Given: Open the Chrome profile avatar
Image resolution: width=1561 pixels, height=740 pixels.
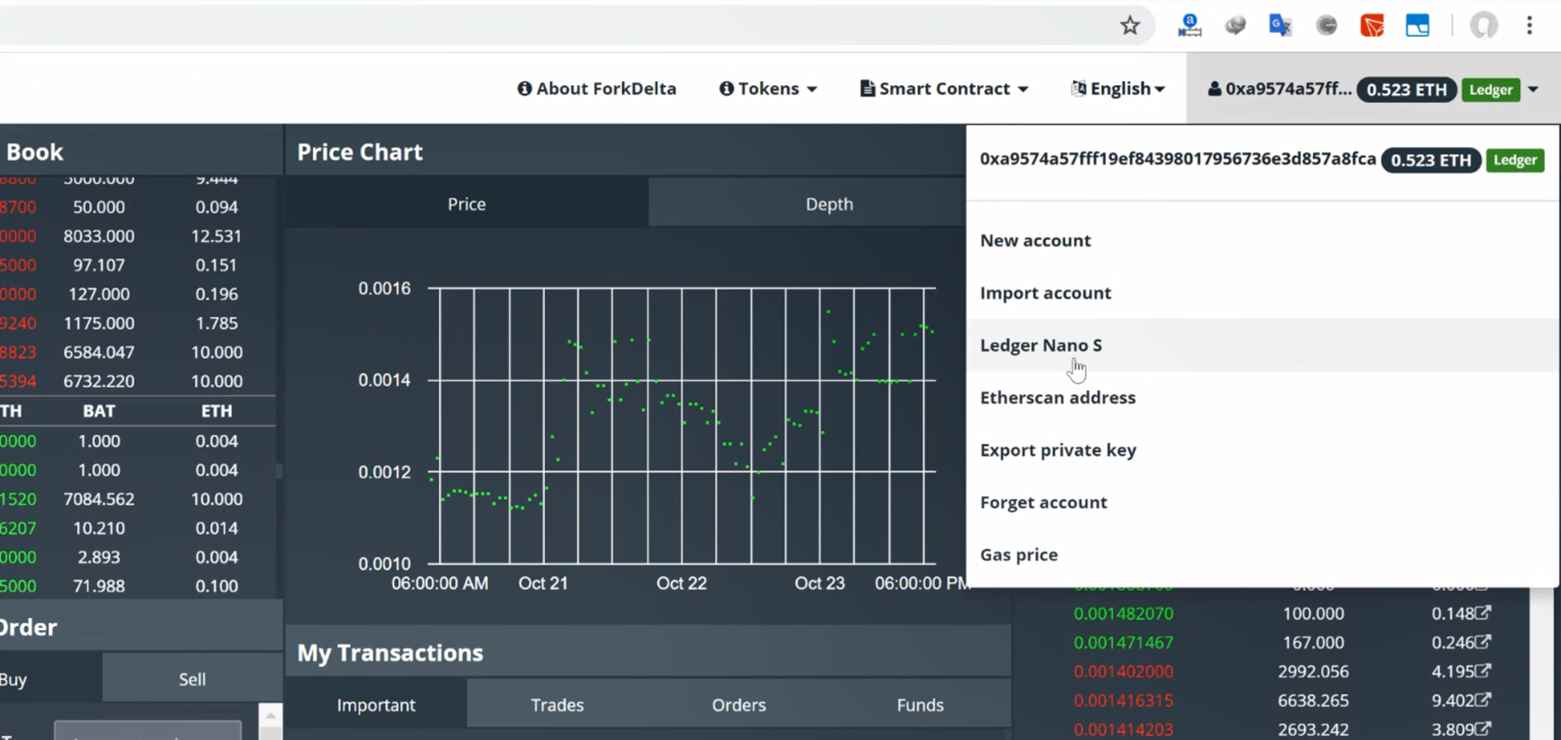Looking at the screenshot, I should (1483, 26).
